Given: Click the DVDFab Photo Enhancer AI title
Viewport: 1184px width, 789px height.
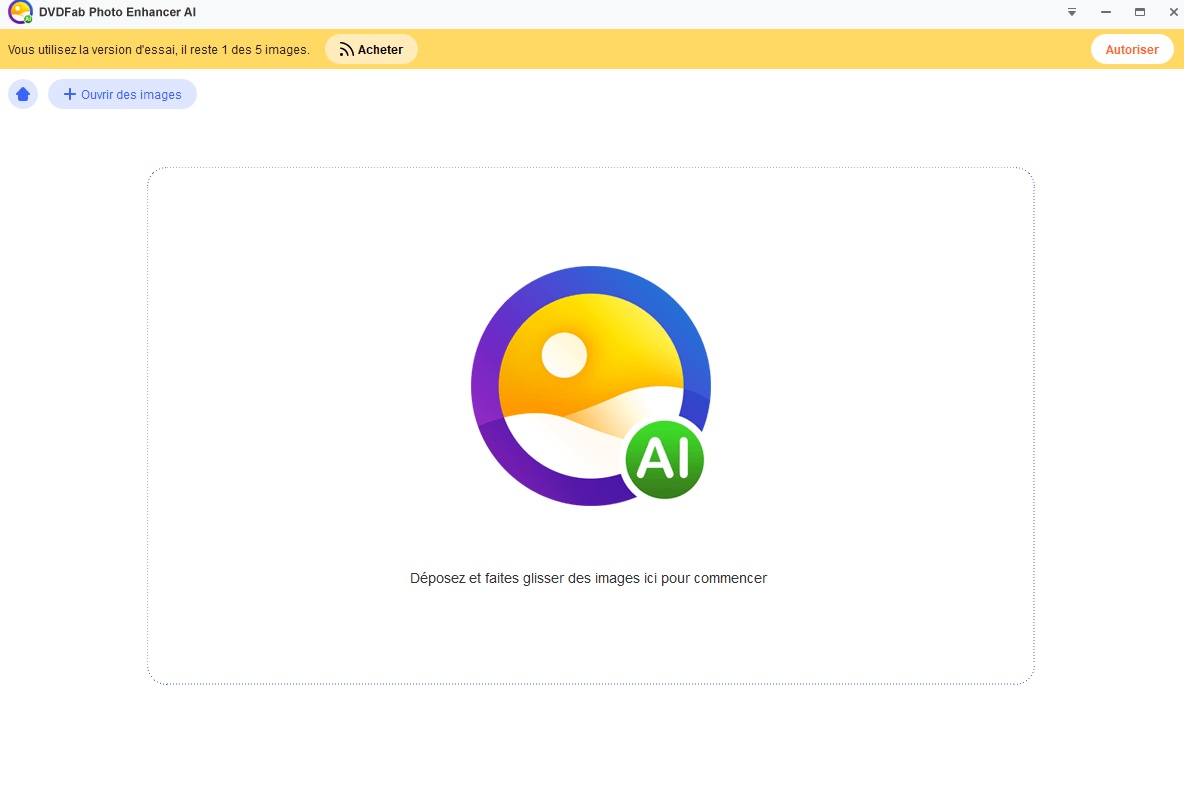Looking at the screenshot, I should point(117,12).
